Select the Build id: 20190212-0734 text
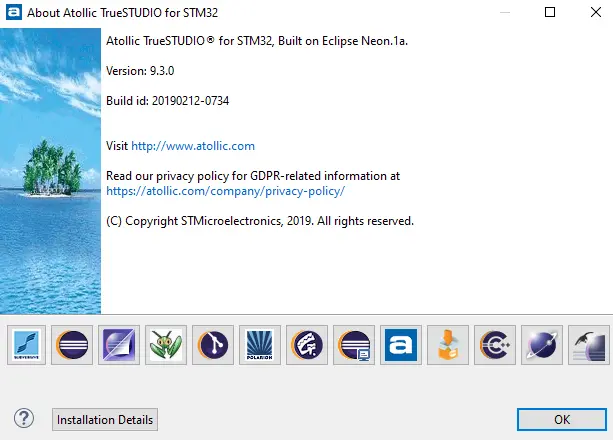This screenshot has height=440, width=613. click(x=167, y=101)
